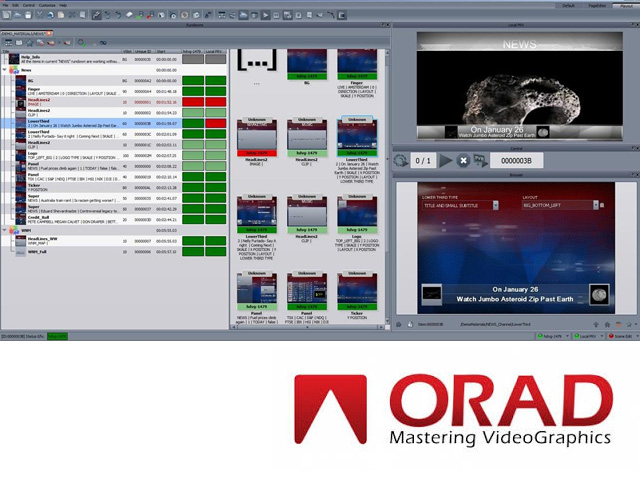Open the Scene Edit status dropdown arrow
The width and height of the screenshot is (640, 480).
pos(637,336)
